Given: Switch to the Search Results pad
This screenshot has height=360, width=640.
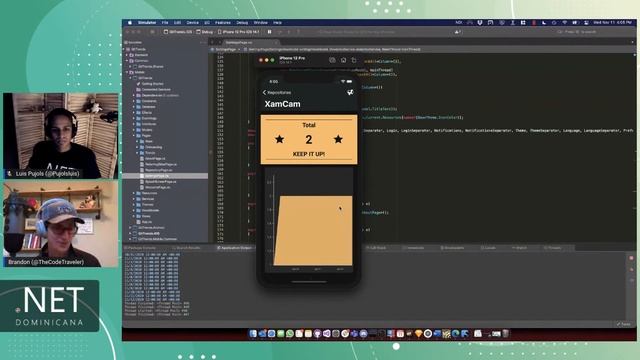Looking at the screenshot, I should 186,248.
